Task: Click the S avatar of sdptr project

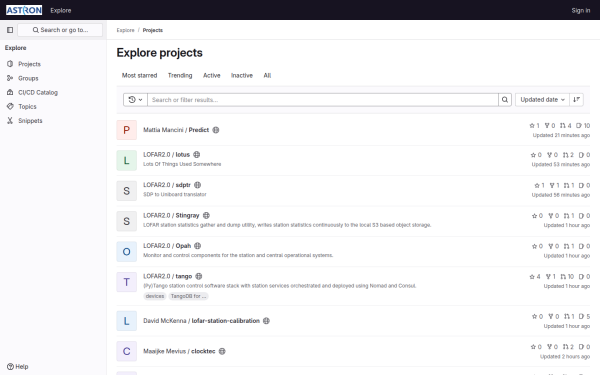Action: click(x=127, y=191)
